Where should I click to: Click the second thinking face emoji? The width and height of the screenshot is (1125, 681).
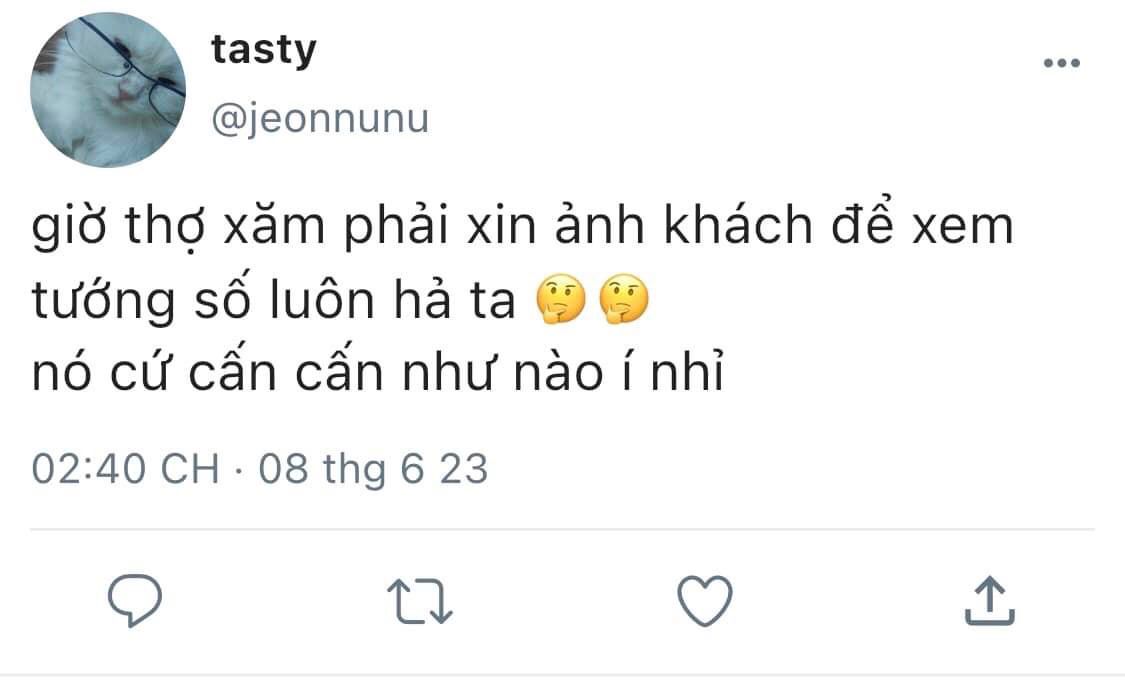[x=623, y=299]
